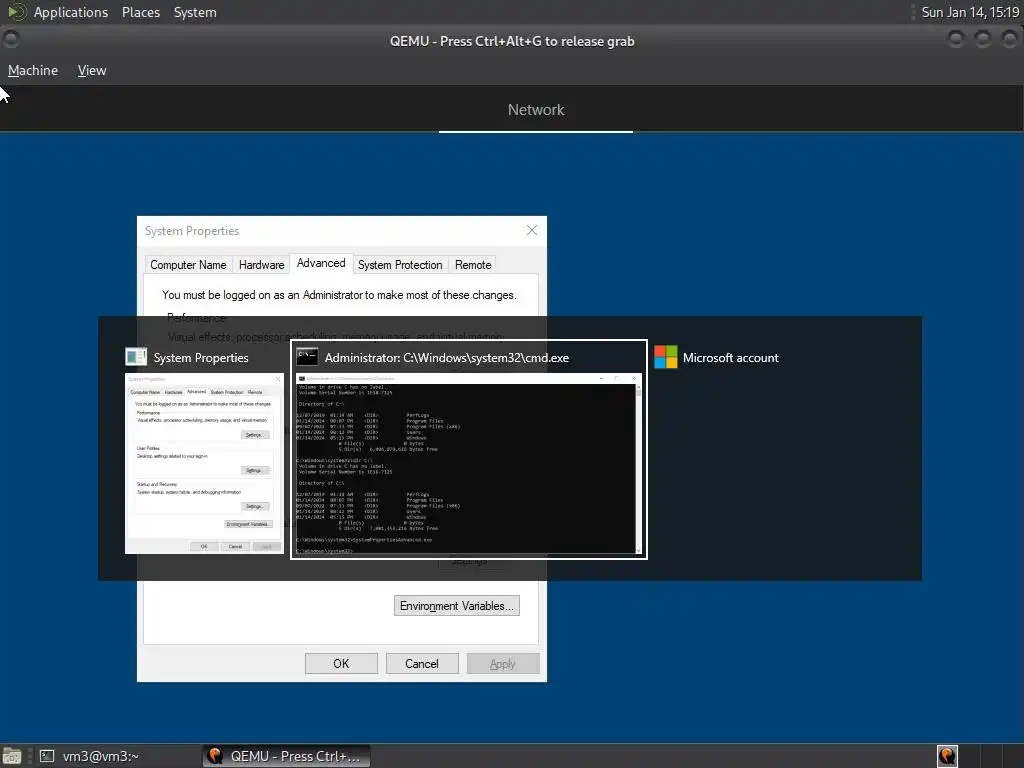Switch to Computer Name tab

pyautogui.click(x=188, y=264)
